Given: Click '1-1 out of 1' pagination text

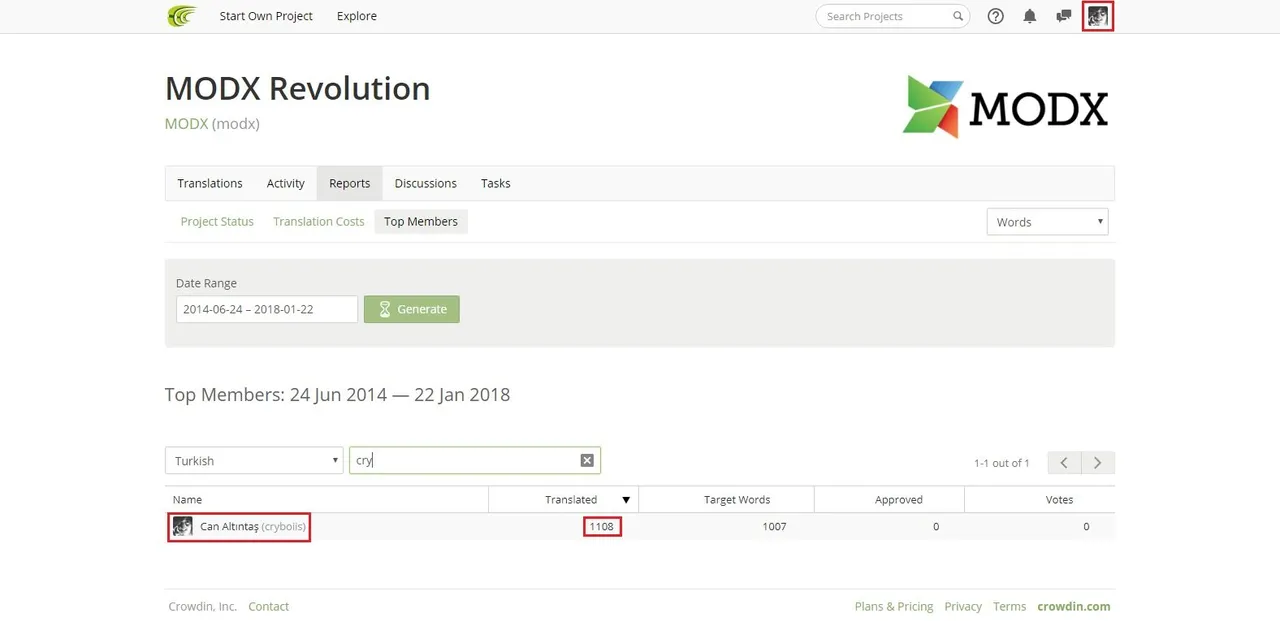Looking at the screenshot, I should 1001,463.
